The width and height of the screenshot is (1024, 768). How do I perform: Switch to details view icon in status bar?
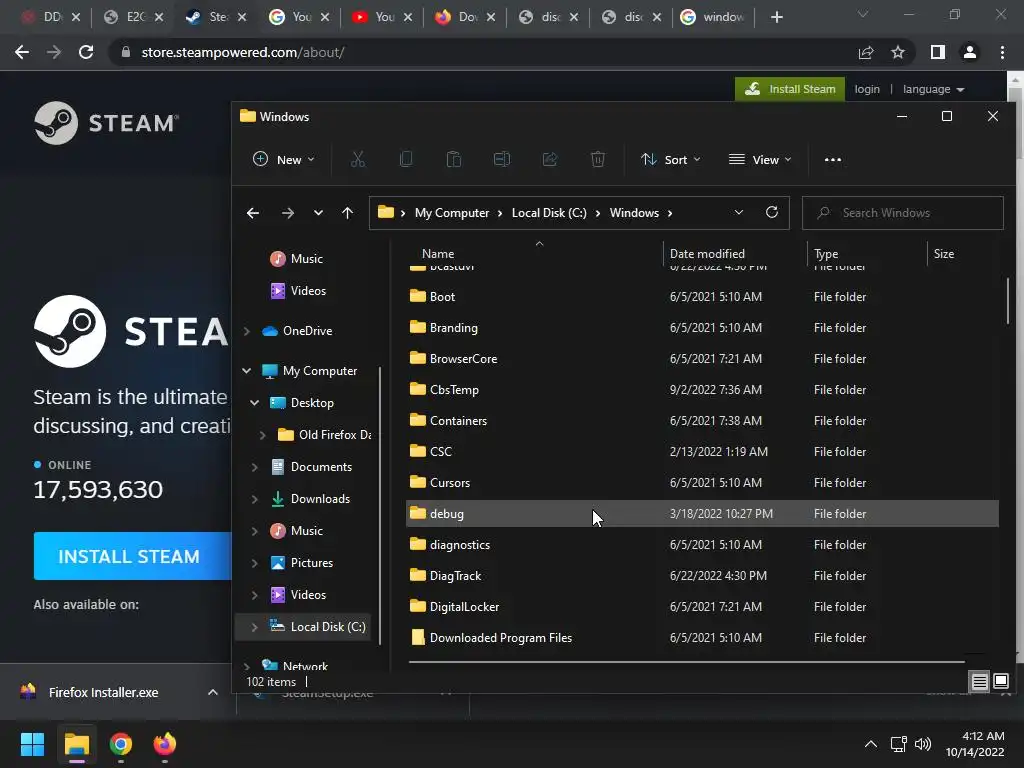coord(980,682)
